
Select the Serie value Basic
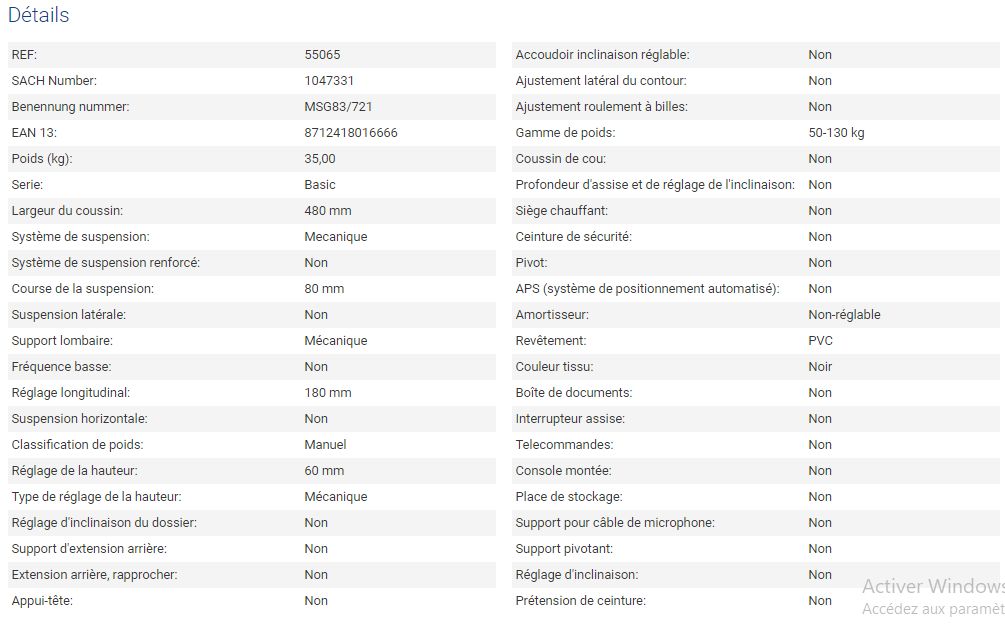coord(320,185)
